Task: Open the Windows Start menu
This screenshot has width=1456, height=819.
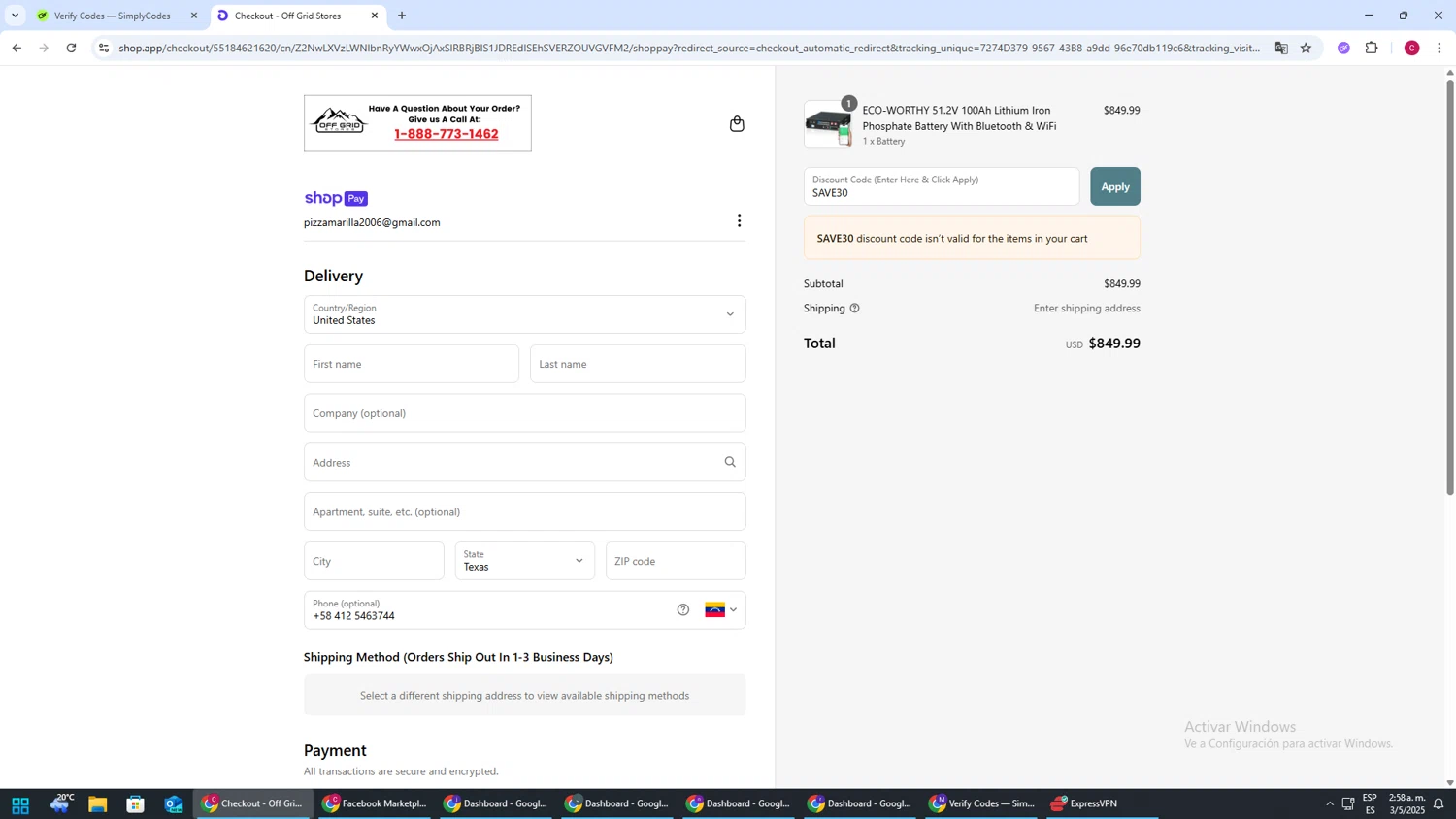Action: [19, 804]
